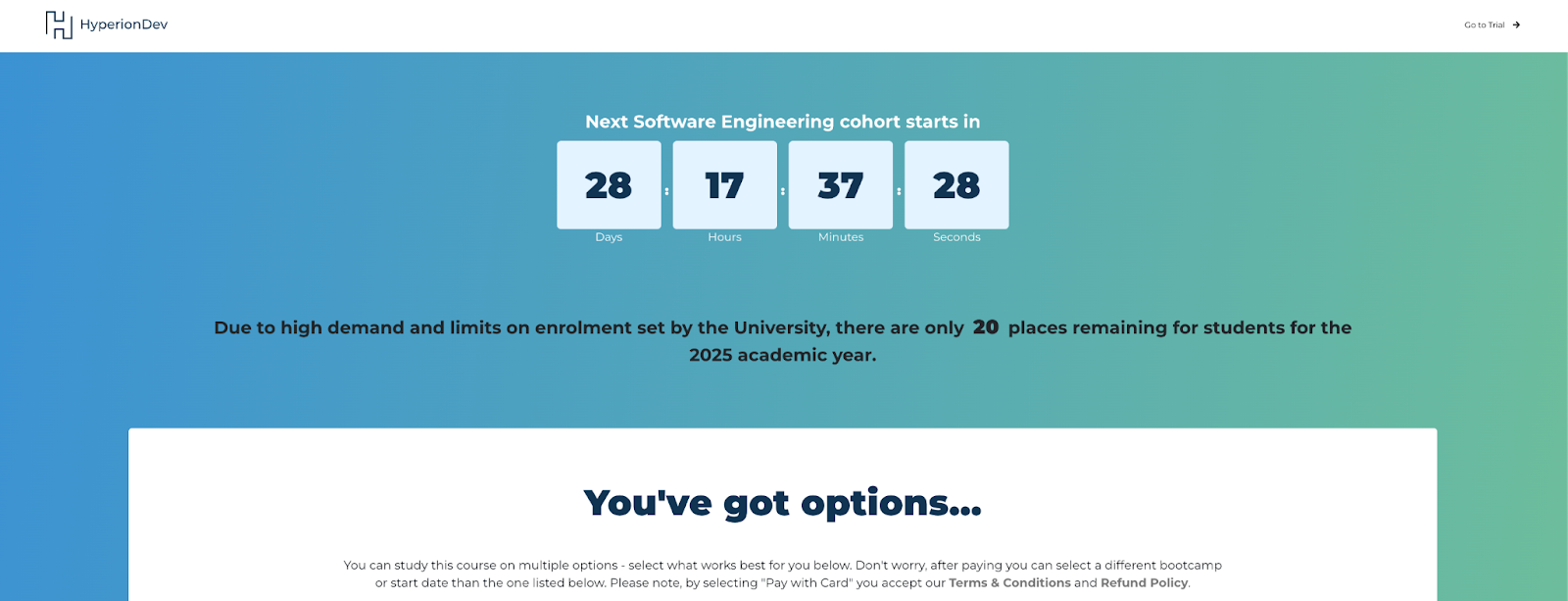Click the cohort countdown heading text
Screen dimensions: 1568x601
pos(782,122)
